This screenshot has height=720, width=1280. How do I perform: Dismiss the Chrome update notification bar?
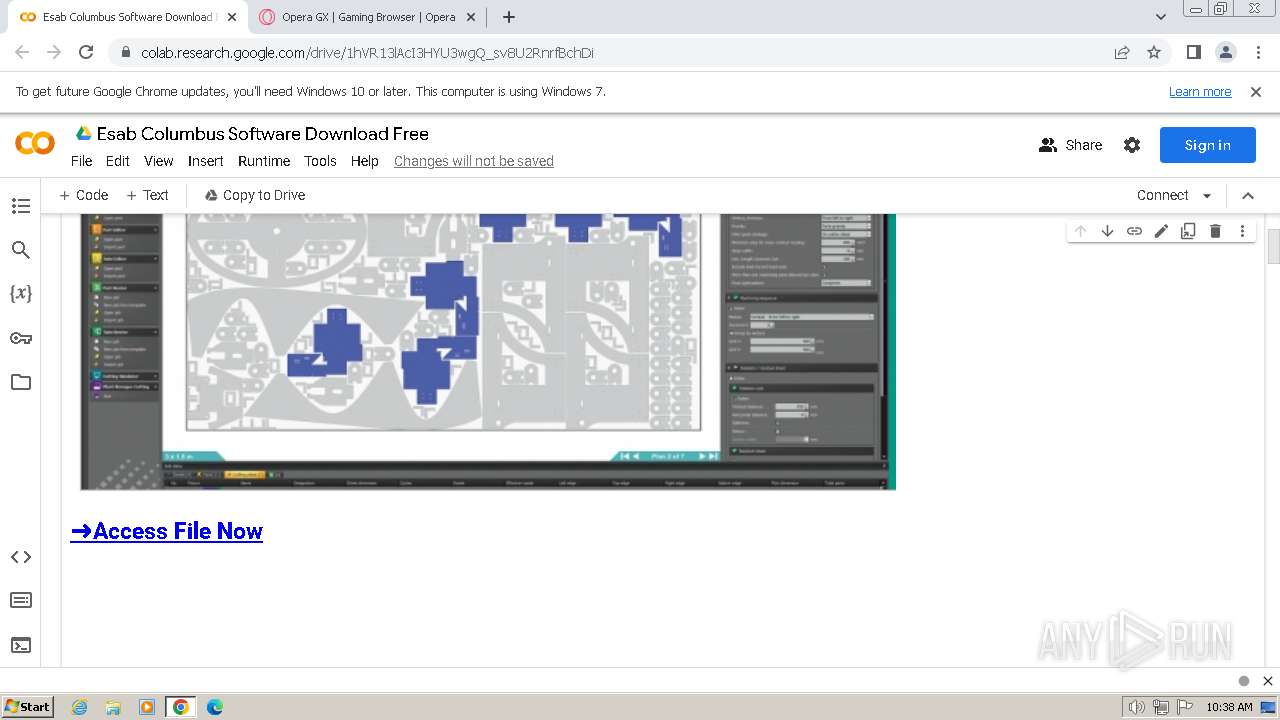1256,92
